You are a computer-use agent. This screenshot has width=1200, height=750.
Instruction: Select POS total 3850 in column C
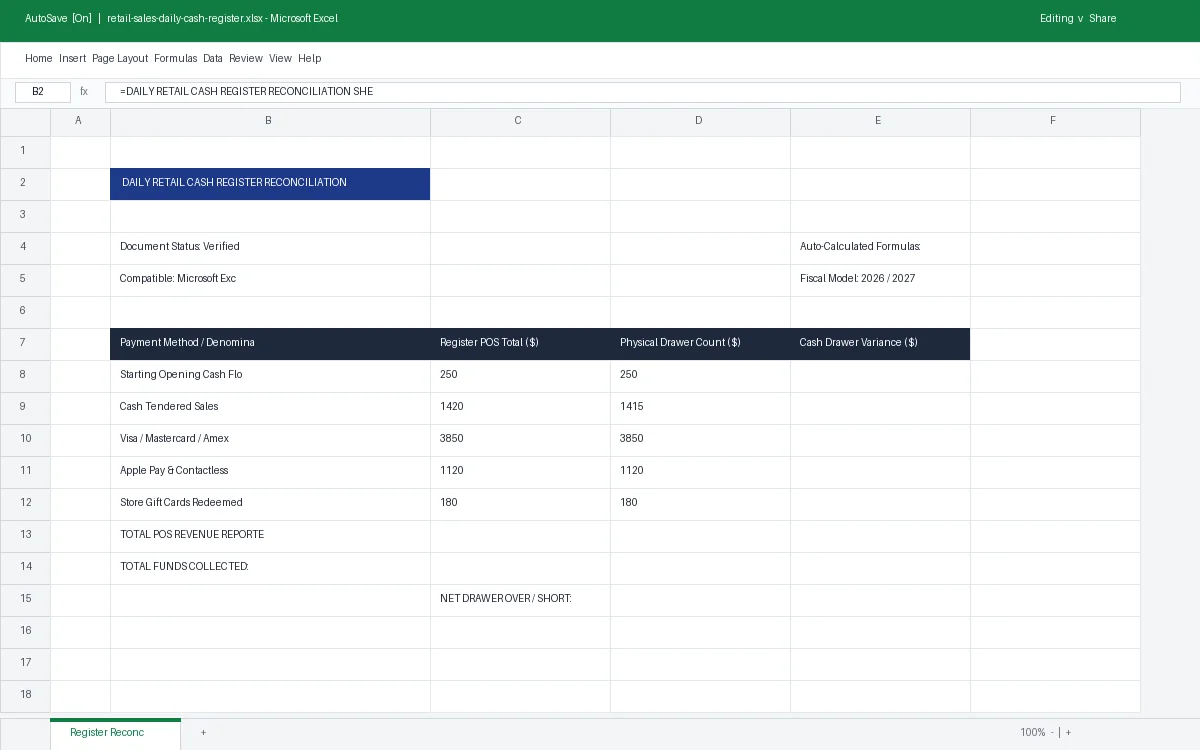[x=520, y=439]
